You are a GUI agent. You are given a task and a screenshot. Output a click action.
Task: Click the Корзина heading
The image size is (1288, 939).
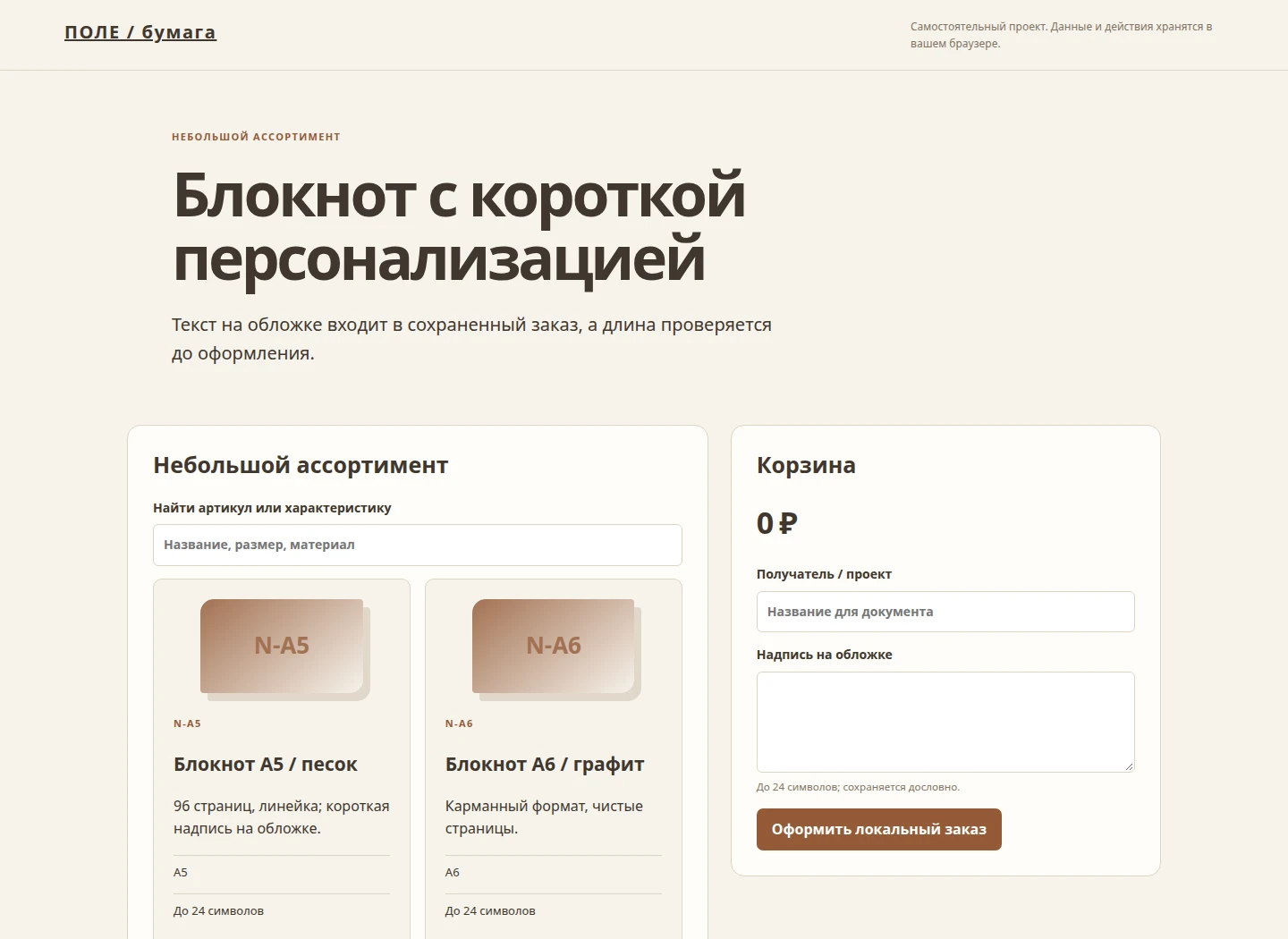tap(806, 465)
